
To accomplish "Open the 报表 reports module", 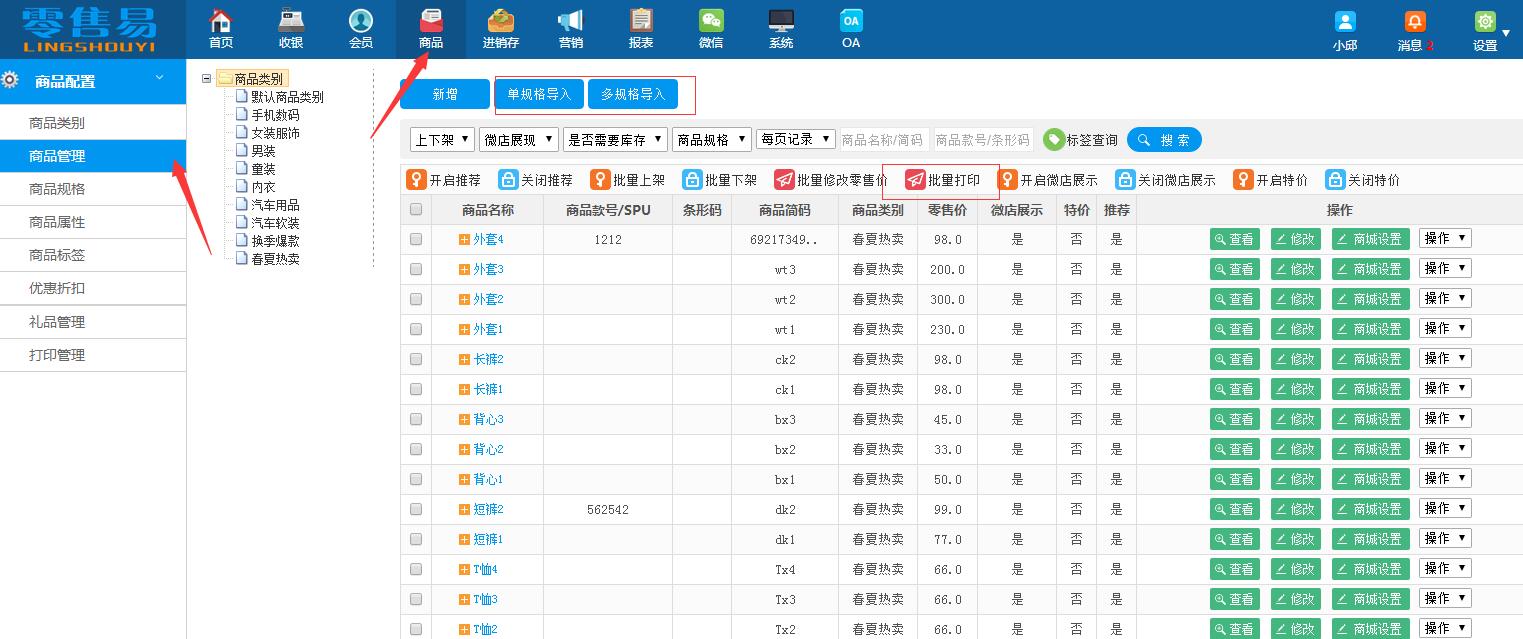I will [x=641, y=28].
